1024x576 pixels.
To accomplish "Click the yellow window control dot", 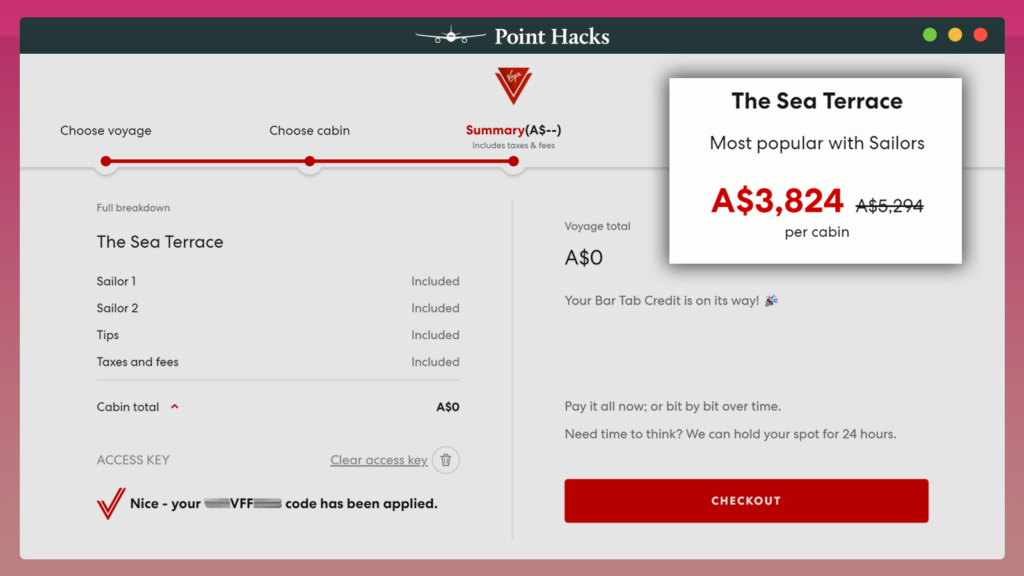I will pos(955,35).
